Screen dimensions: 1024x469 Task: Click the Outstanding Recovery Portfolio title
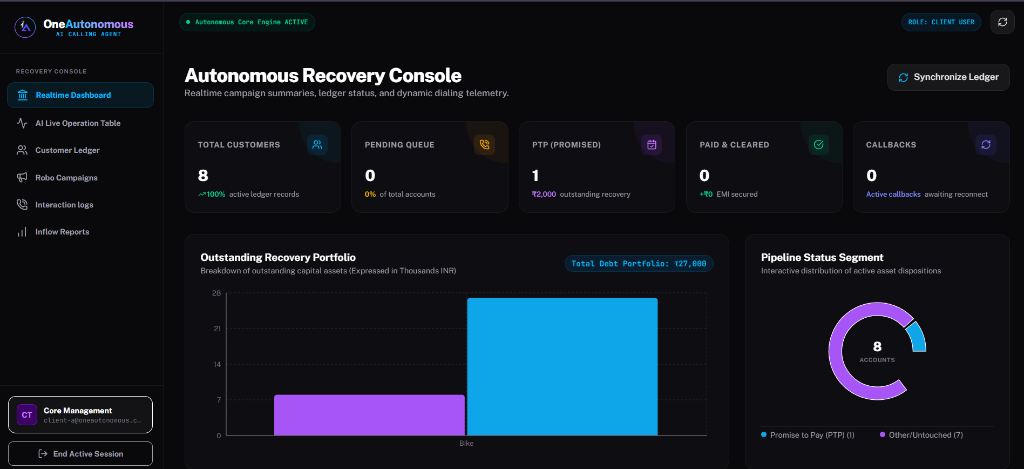(278, 257)
